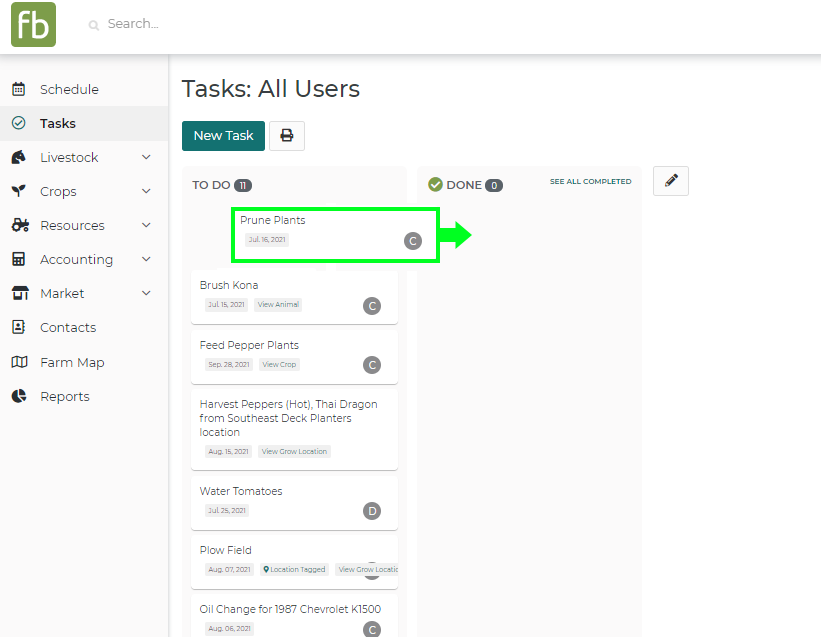Open the Market menu item
The height and width of the screenshot is (637, 821).
84,294
